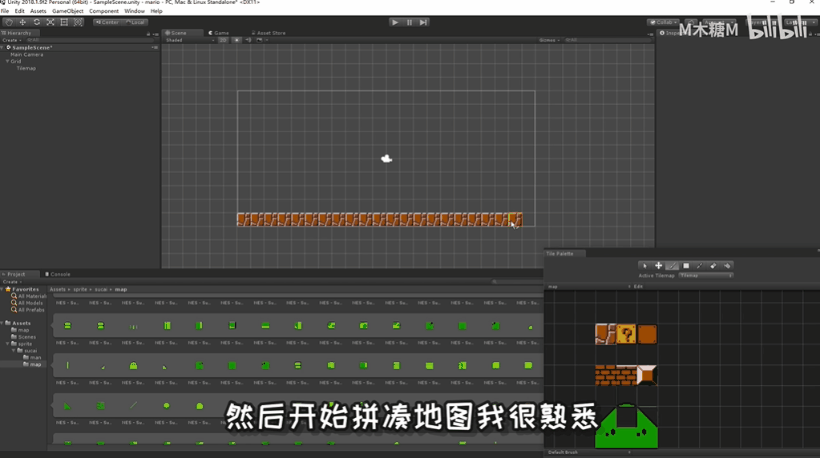Open the File menu
Viewport: 820px width, 458px height.
point(5,11)
